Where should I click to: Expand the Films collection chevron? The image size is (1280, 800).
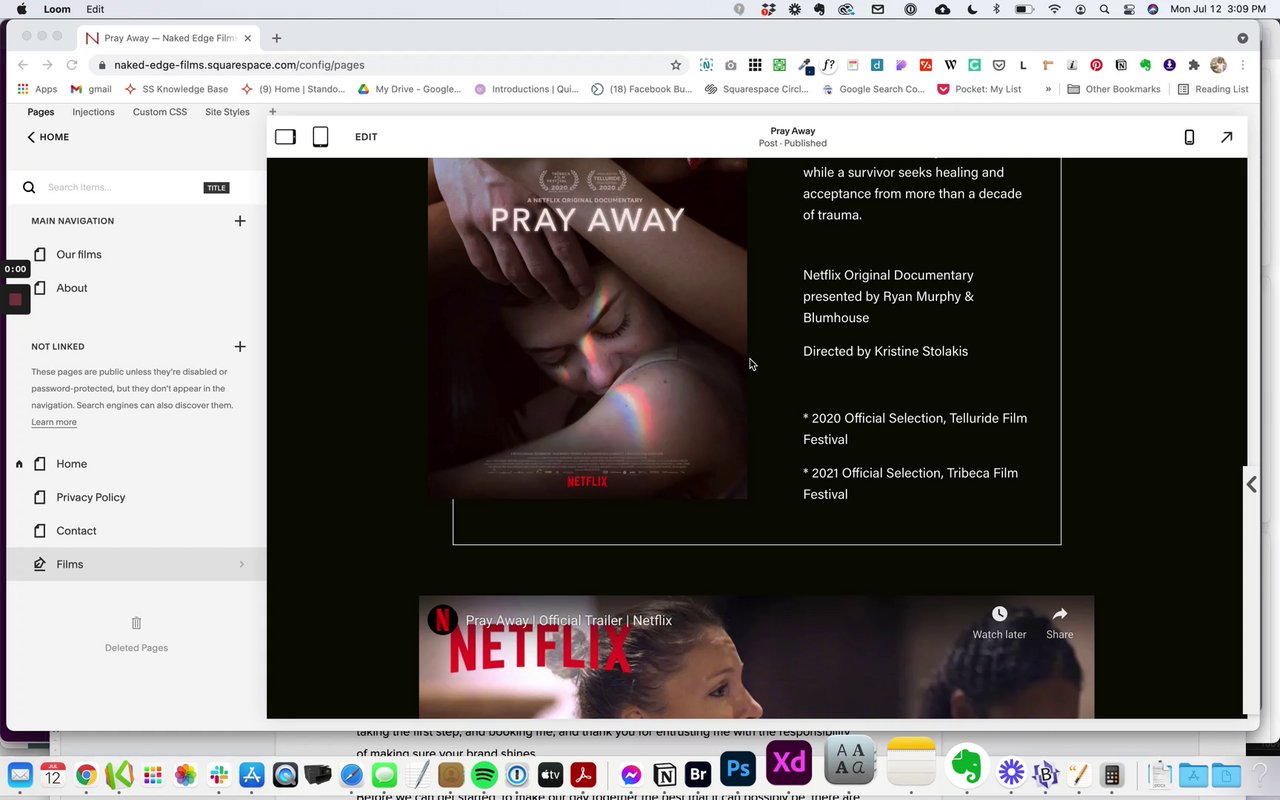coord(241,565)
